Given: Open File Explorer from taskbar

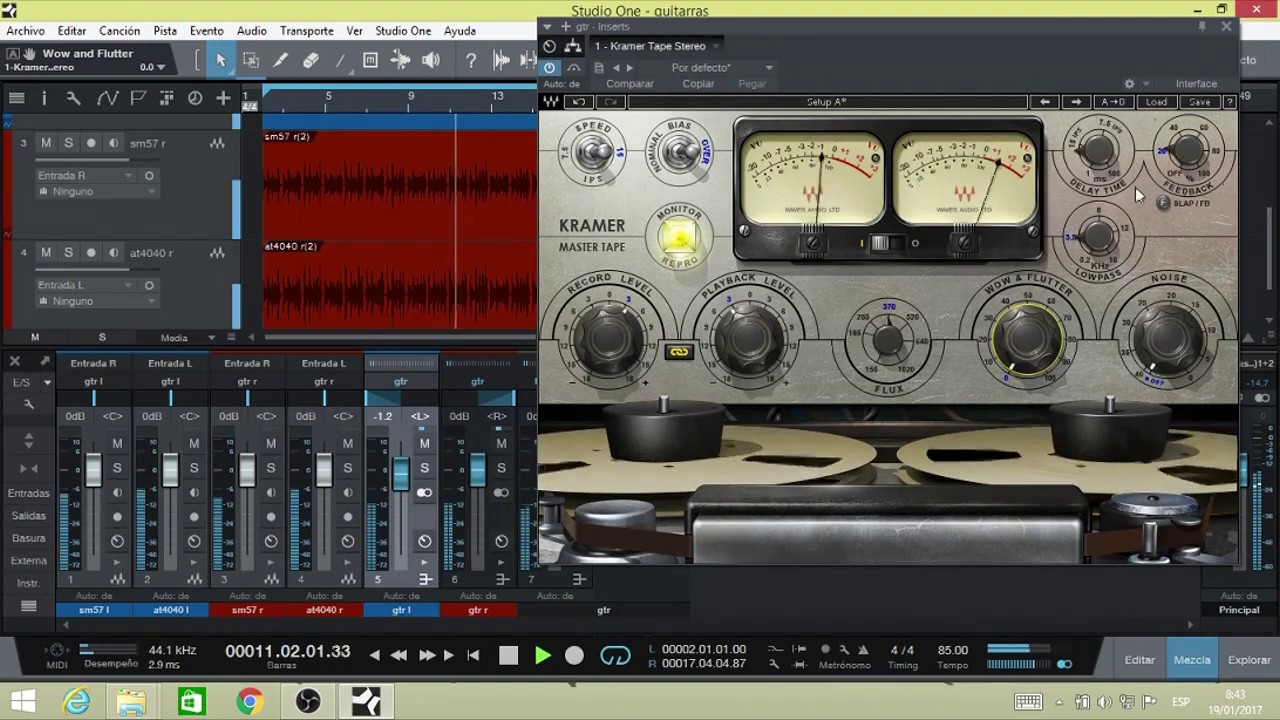Looking at the screenshot, I should (x=133, y=702).
